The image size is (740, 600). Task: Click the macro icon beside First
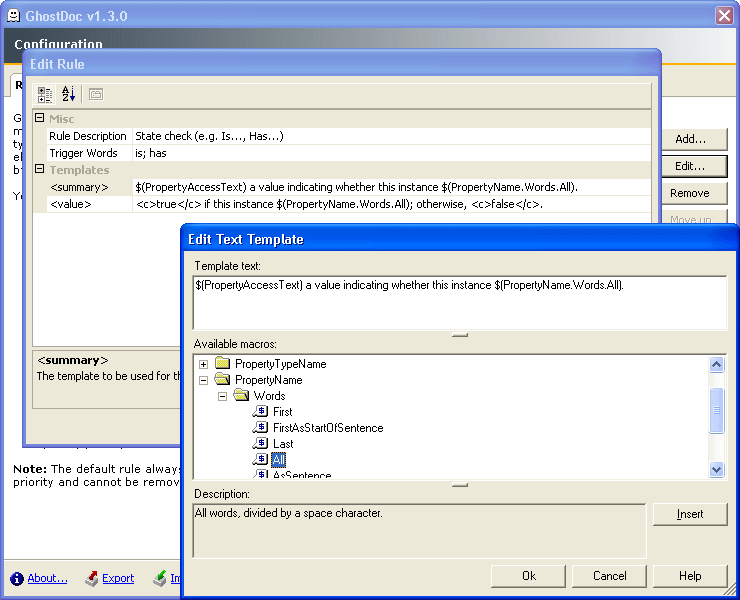[260, 411]
